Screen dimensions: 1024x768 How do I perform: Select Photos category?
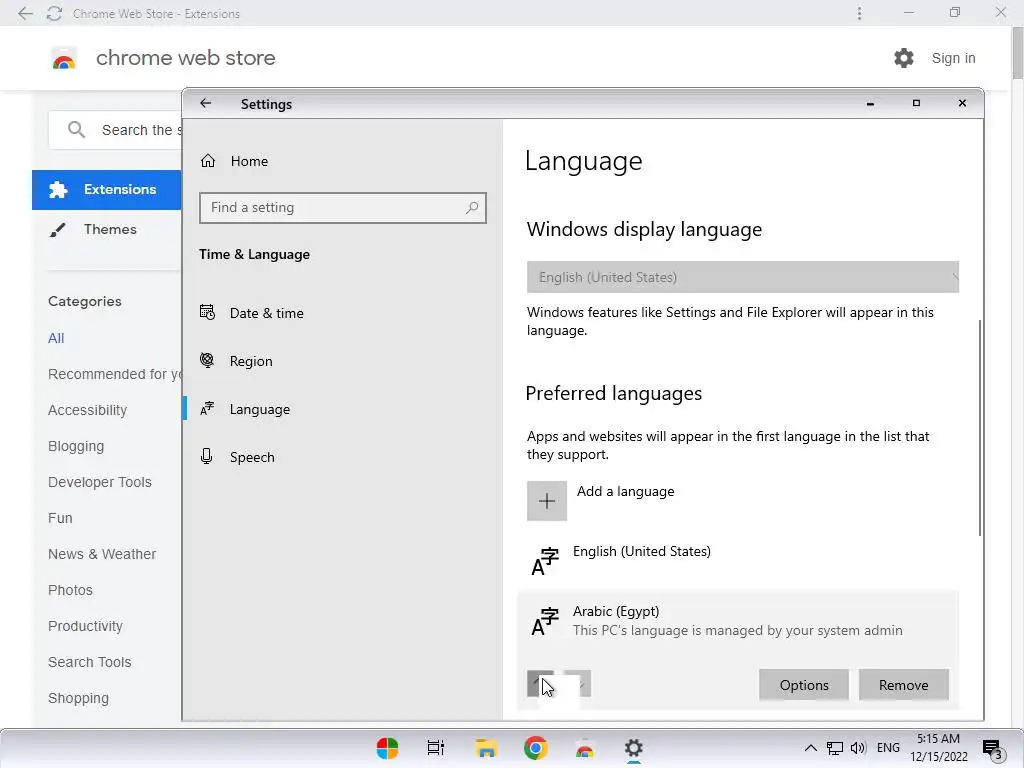coord(70,590)
